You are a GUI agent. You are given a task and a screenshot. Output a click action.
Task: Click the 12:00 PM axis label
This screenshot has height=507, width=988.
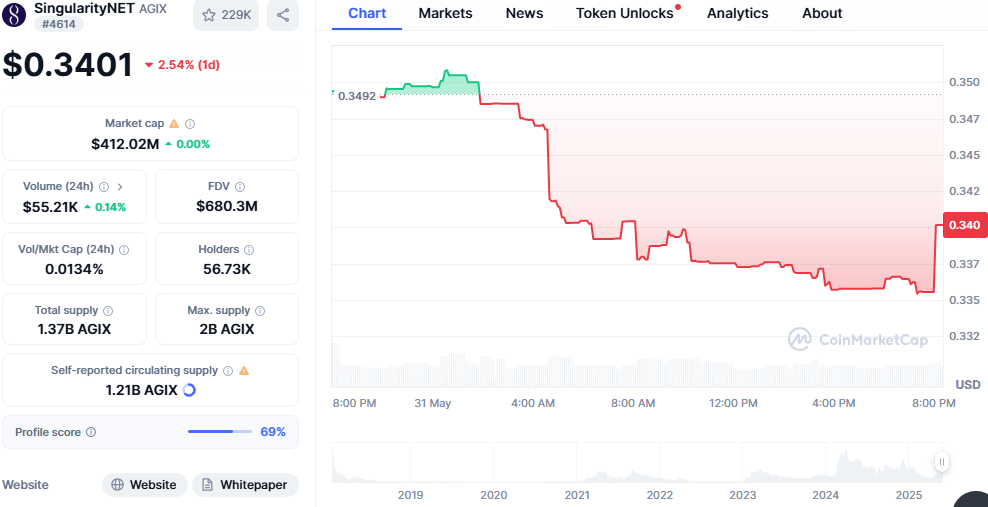pos(732,404)
